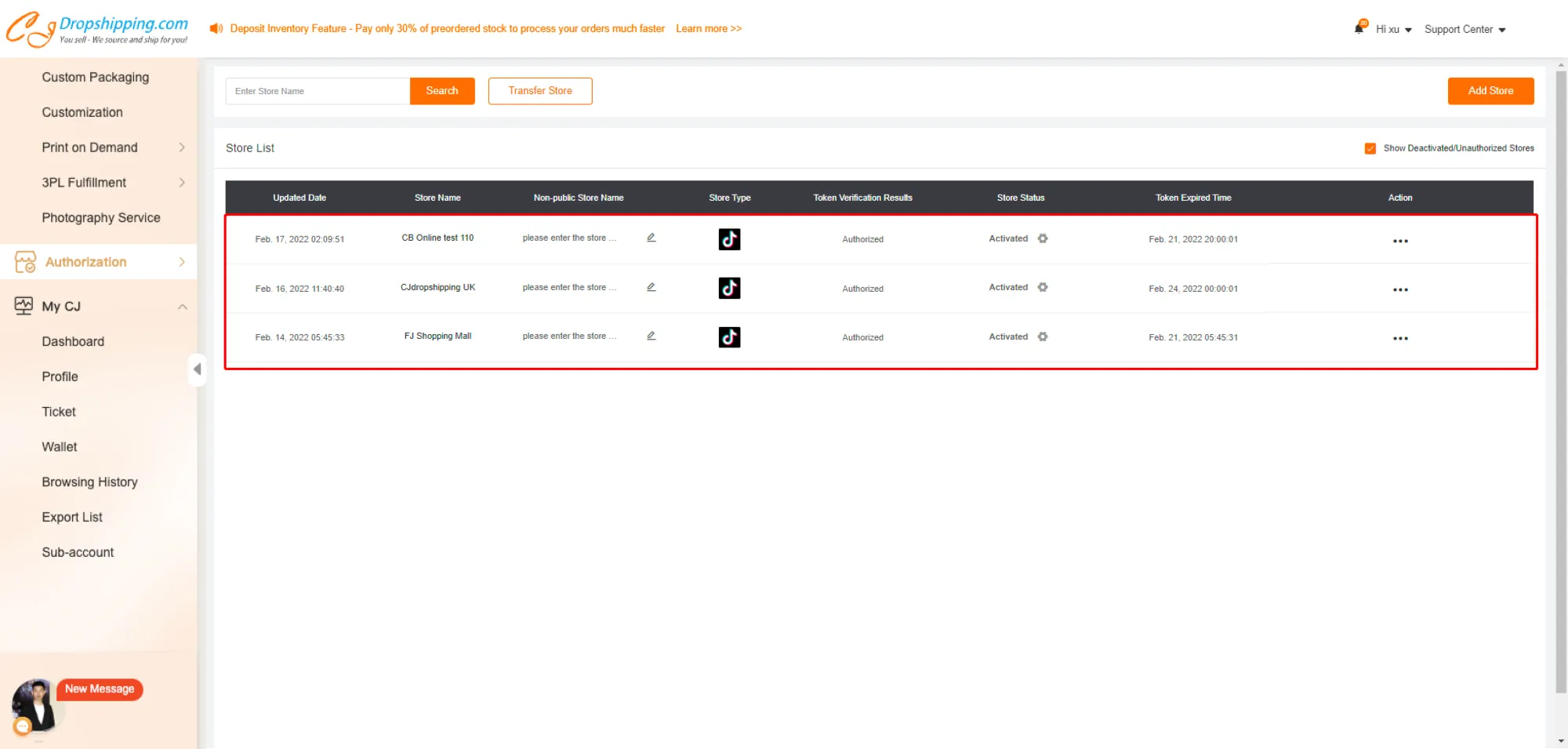Collapse the My CJ section
Viewport: 1568px width, 749px height.
click(182, 307)
